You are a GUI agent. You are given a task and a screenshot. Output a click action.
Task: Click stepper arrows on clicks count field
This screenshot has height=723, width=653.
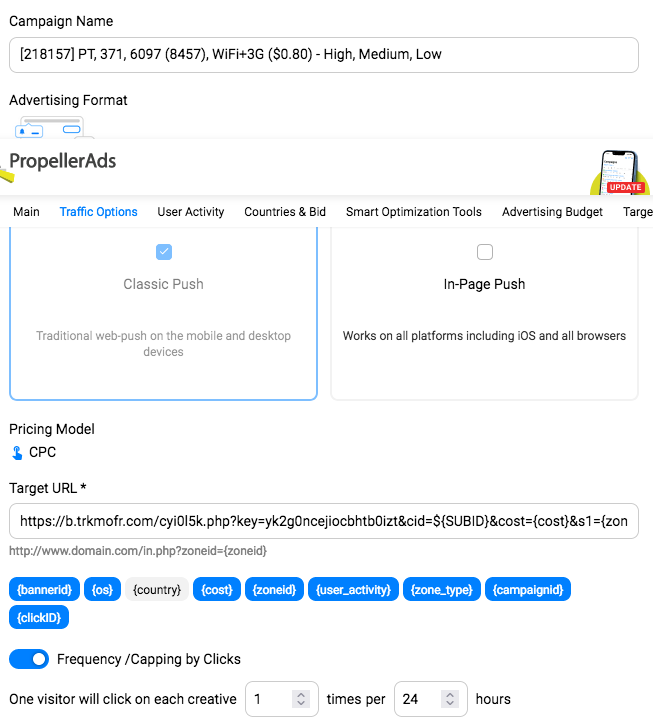pos(301,699)
